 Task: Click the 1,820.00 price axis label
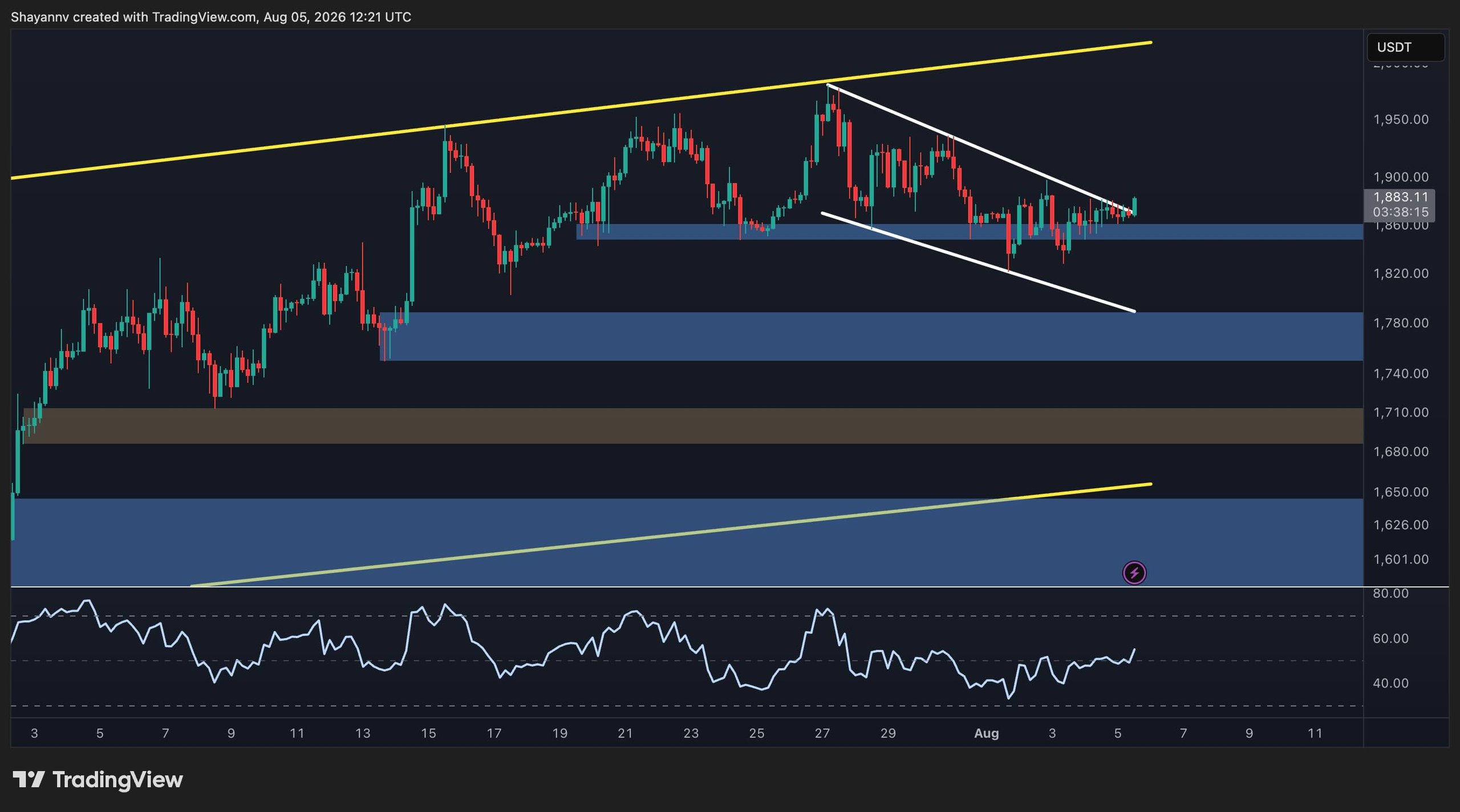[1401, 274]
